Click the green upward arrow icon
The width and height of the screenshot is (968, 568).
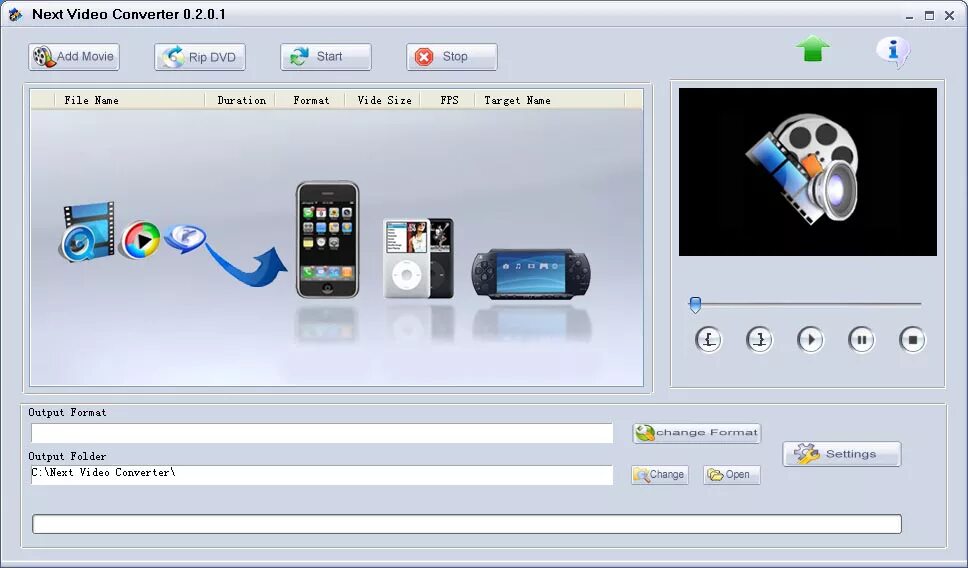click(812, 48)
